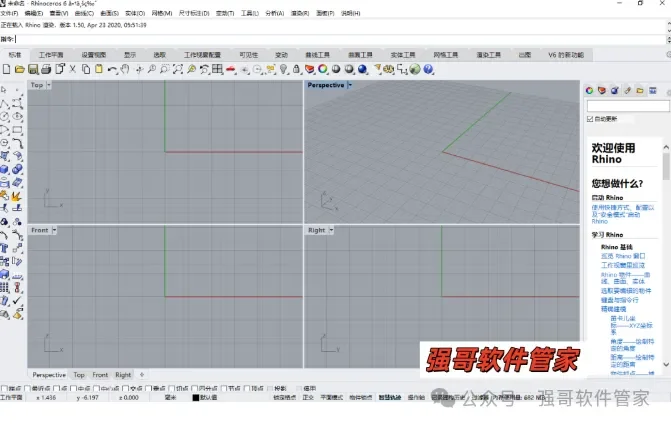This screenshot has height=425, width=671.
Task: Click the Zoom Extents icon
Action: coord(178,69)
